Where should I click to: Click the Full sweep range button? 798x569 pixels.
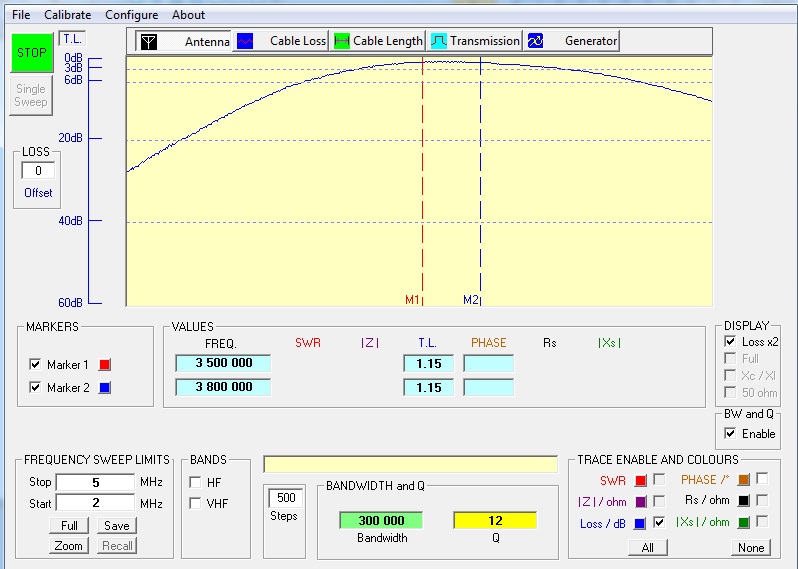click(68, 526)
